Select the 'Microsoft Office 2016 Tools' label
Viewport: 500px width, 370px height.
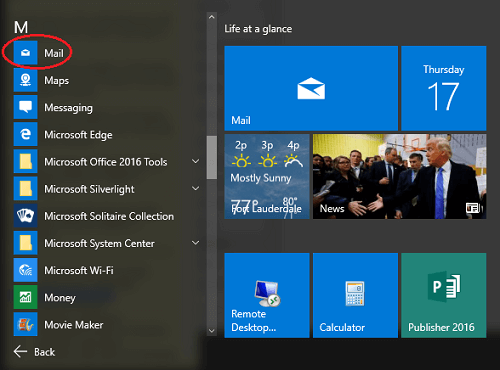pos(106,162)
